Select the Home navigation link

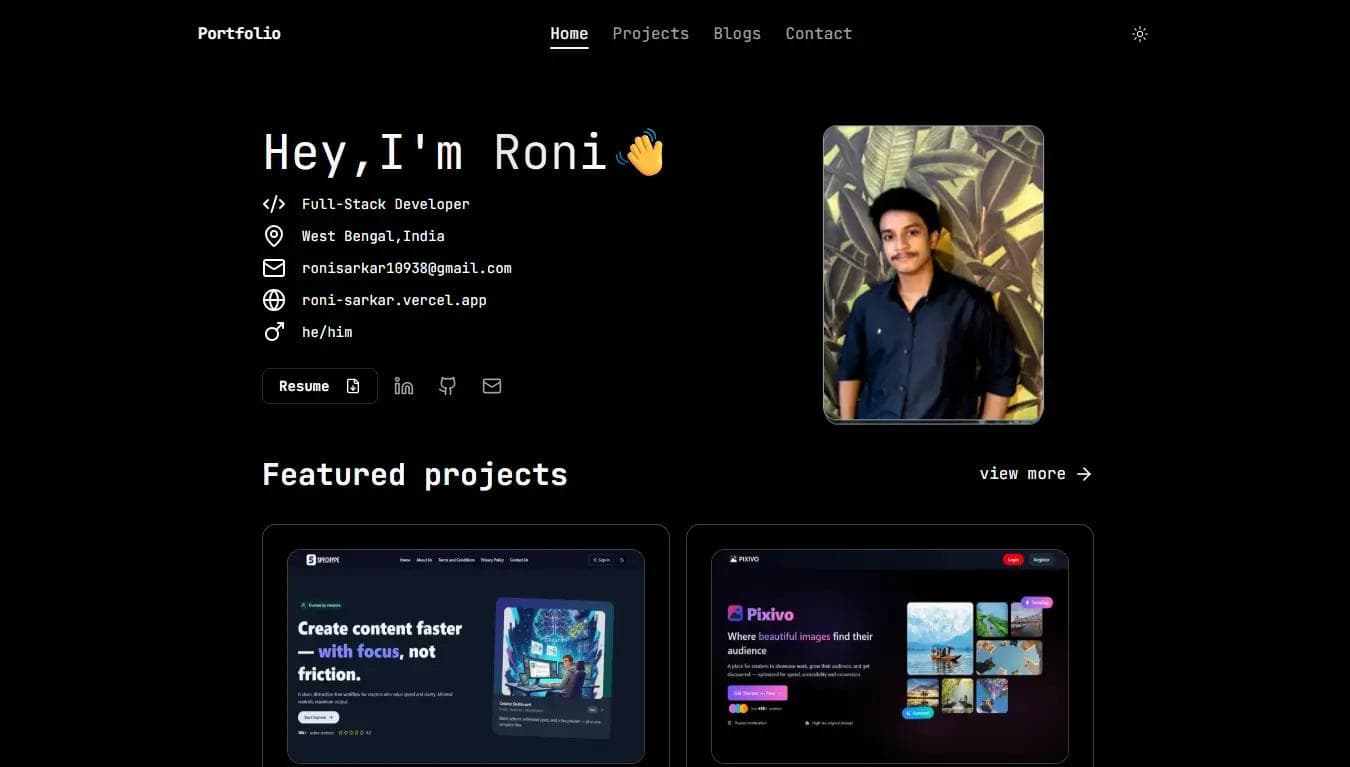(x=568, y=33)
